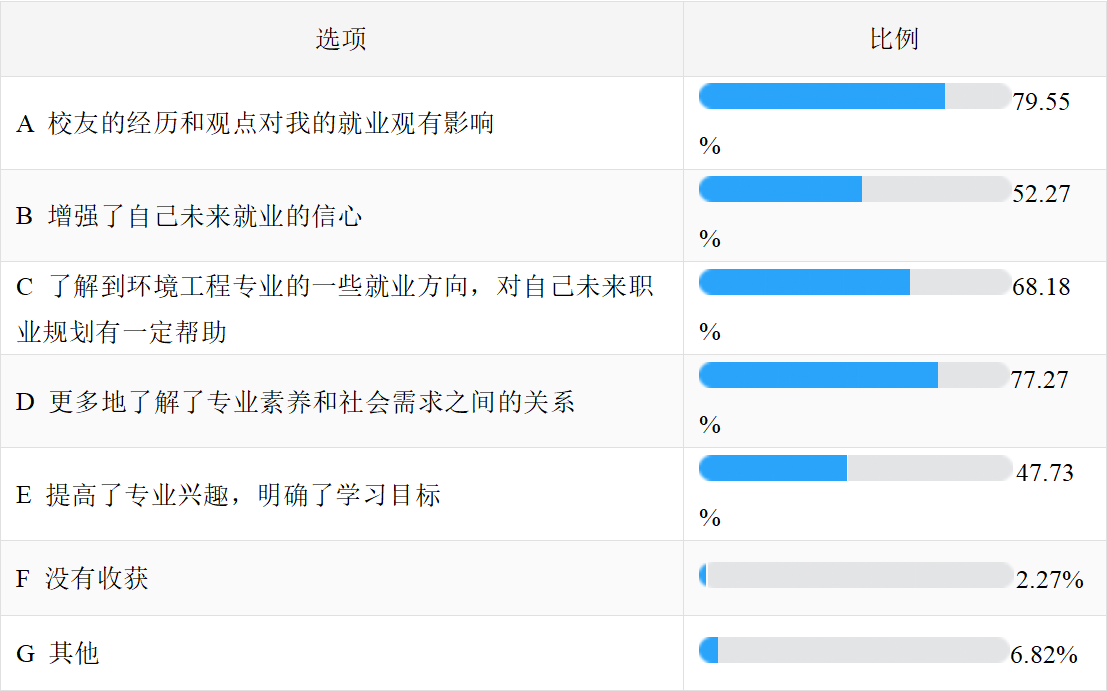Click the 选项 column header

tap(341, 39)
